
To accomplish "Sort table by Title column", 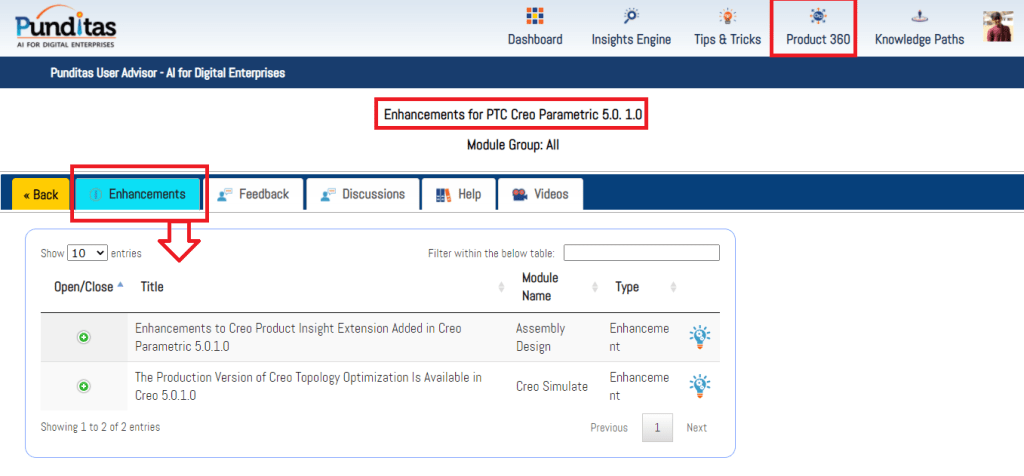I will (x=152, y=287).
